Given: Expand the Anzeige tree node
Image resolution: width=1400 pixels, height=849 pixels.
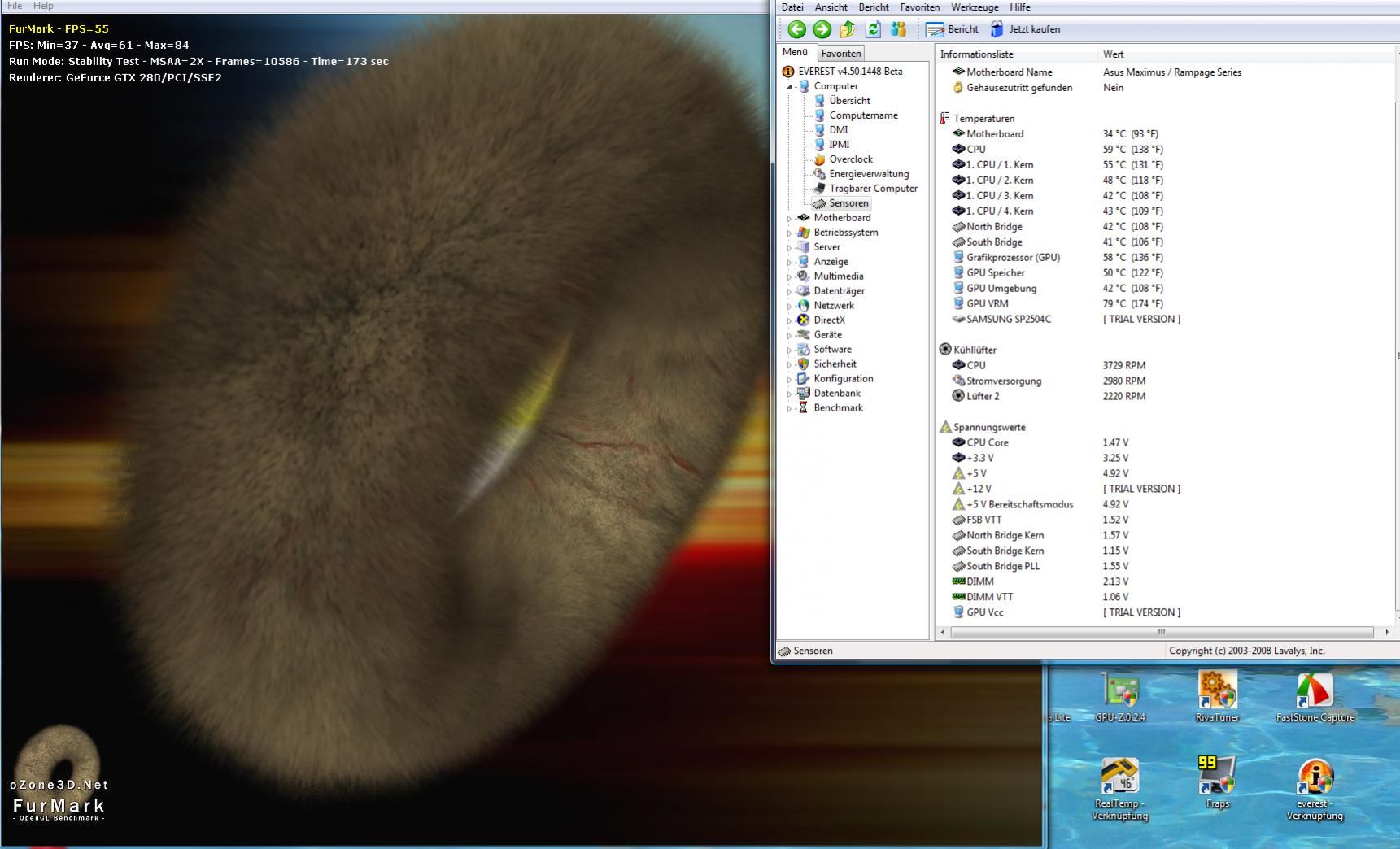Looking at the screenshot, I should 789,262.
